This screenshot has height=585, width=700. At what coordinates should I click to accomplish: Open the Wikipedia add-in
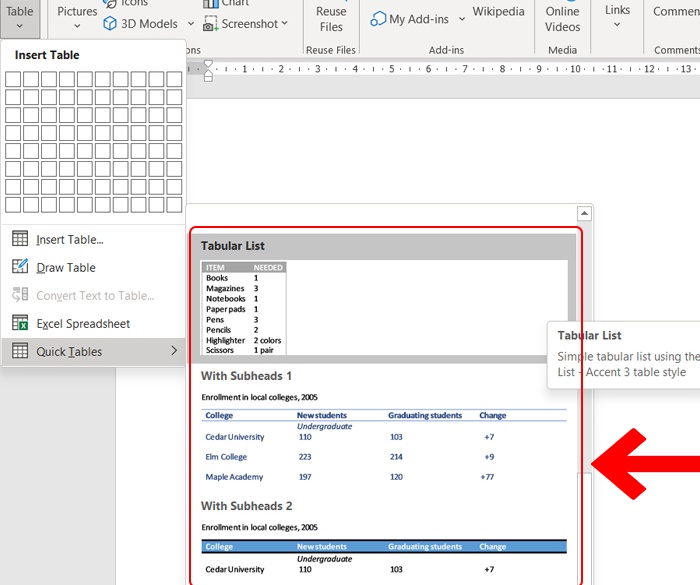(x=498, y=12)
